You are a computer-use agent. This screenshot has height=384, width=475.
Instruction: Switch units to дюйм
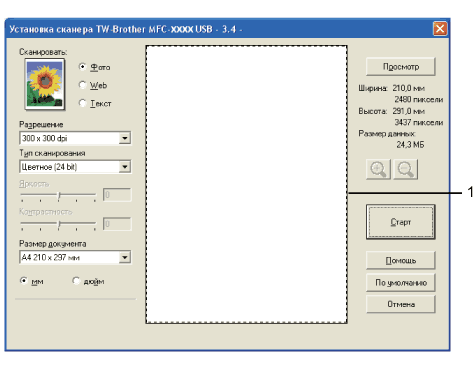click(76, 281)
